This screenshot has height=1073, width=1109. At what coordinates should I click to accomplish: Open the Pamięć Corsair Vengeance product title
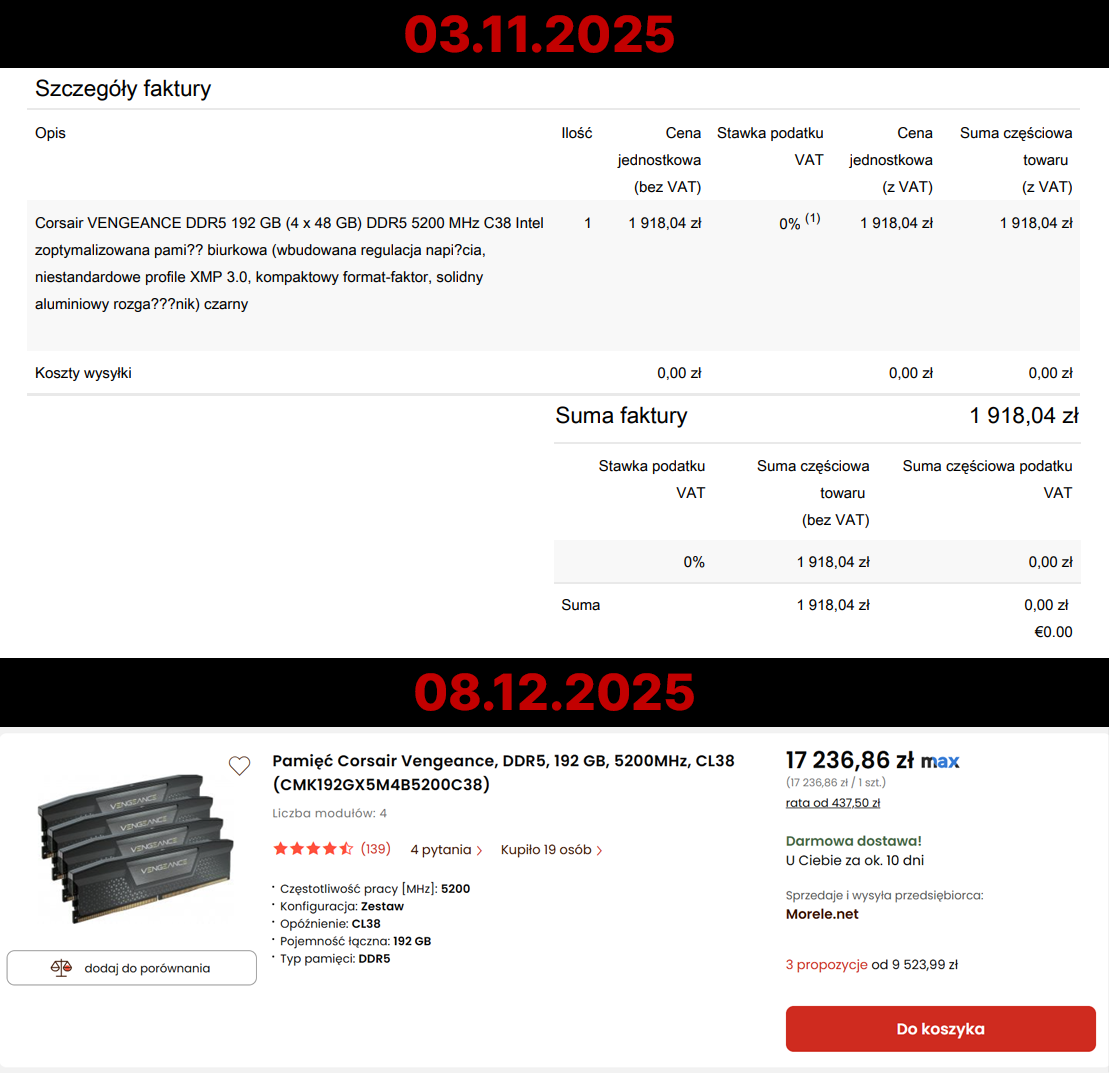coord(503,772)
